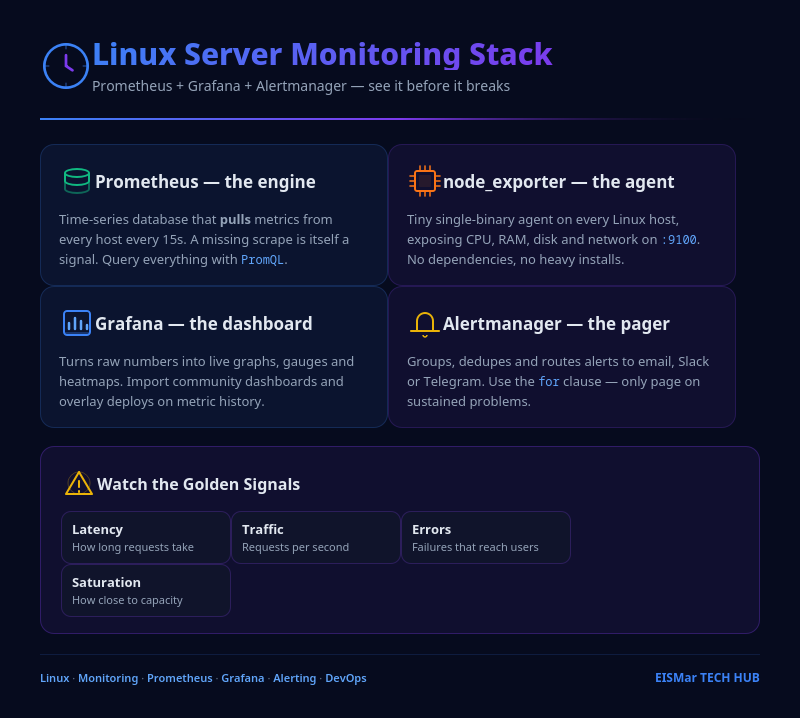Click the 'Grafana — the dashboard' heading

204,324
